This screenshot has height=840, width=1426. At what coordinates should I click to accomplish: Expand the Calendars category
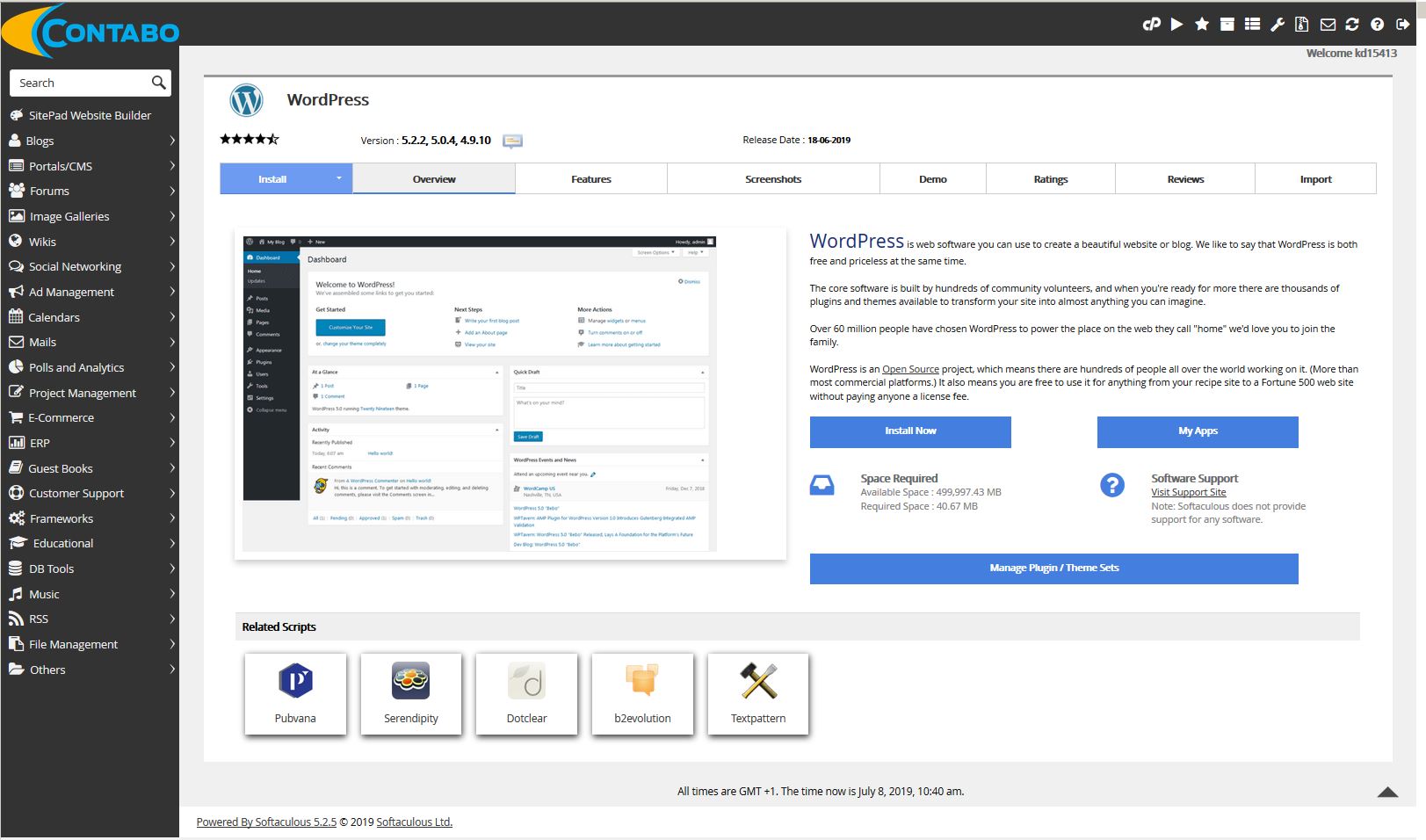(x=90, y=317)
